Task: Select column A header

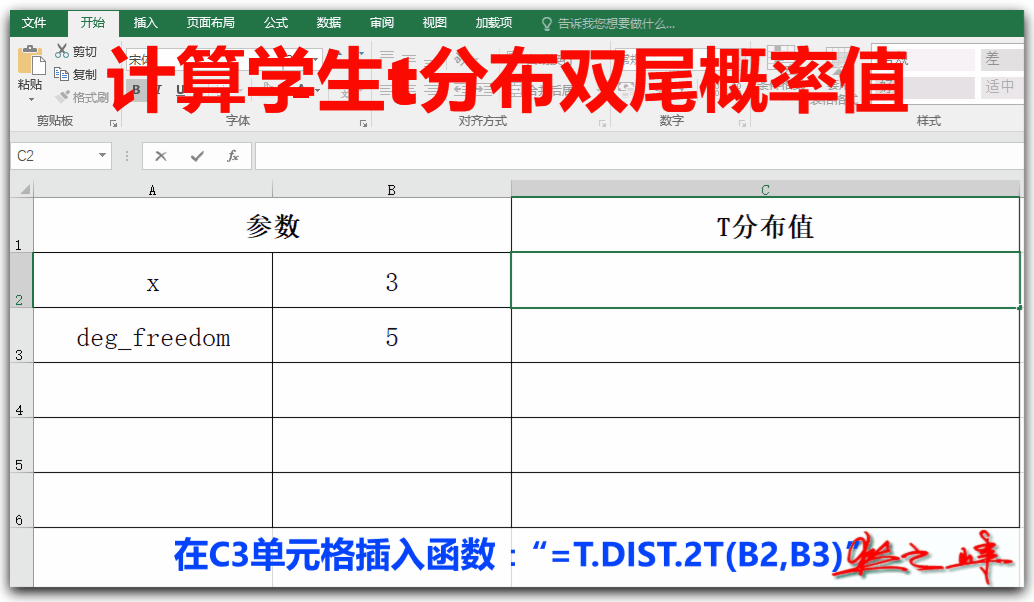Action: [152, 190]
